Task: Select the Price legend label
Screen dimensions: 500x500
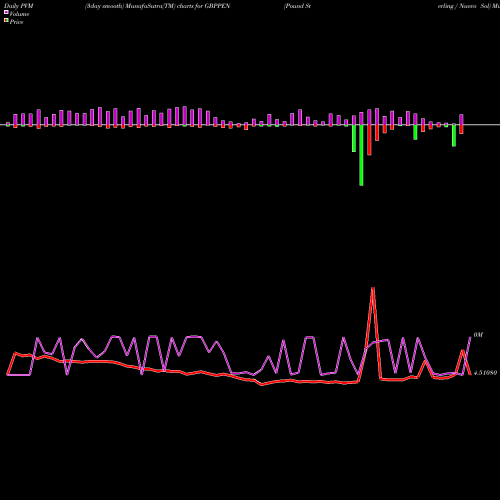Action: tap(16, 22)
